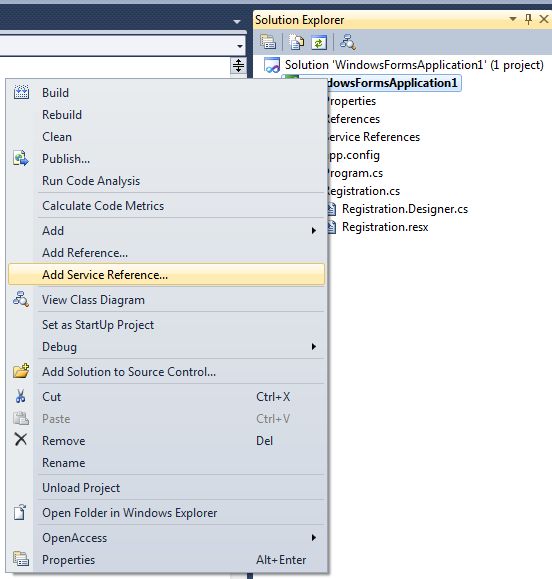Toggle the Solution Explorer auto-hide pin
Viewport: 552px width, 579px height.
click(x=528, y=19)
